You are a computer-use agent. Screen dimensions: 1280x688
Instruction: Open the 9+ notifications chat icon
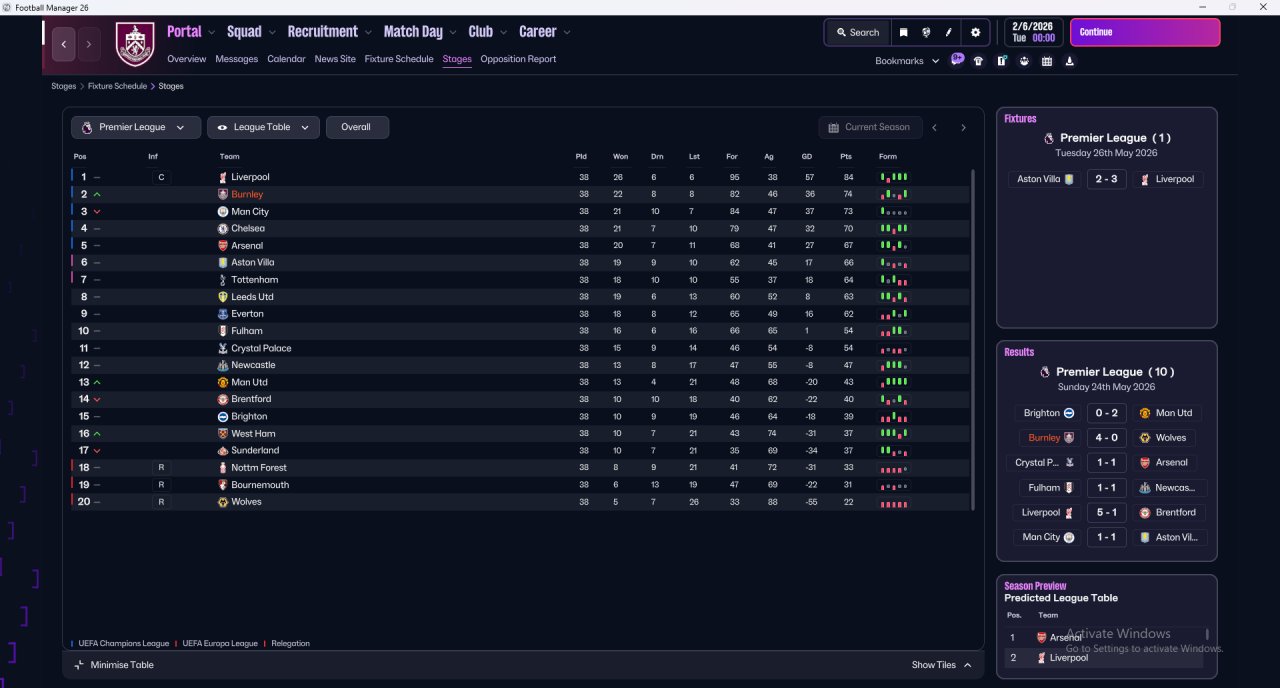click(957, 60)
